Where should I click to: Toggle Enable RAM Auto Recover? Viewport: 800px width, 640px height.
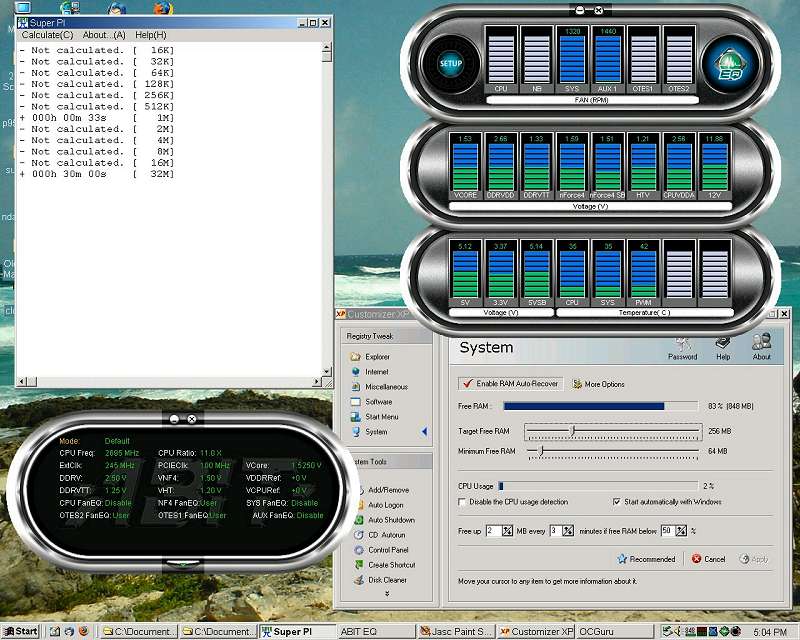(511, 383)
